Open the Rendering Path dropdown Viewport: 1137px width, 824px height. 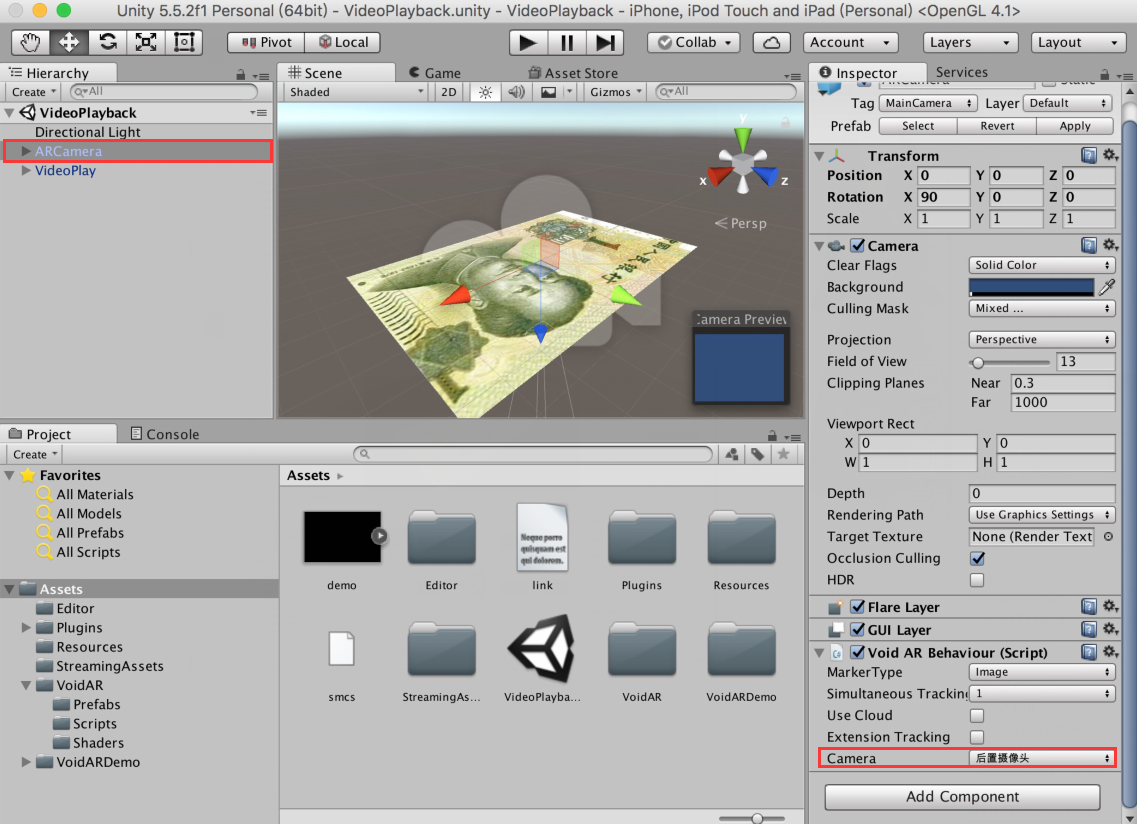[x=1041, y=515]
